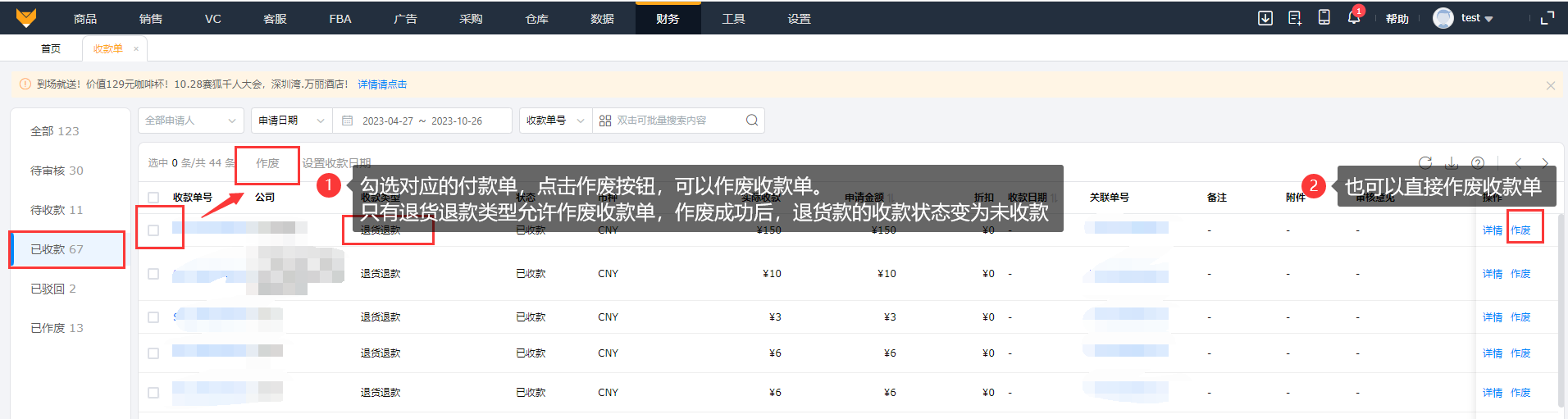1568x419 pixels.
Task: Open the 广告 menu
Action: pyautogui.click(x=405, y=19)
